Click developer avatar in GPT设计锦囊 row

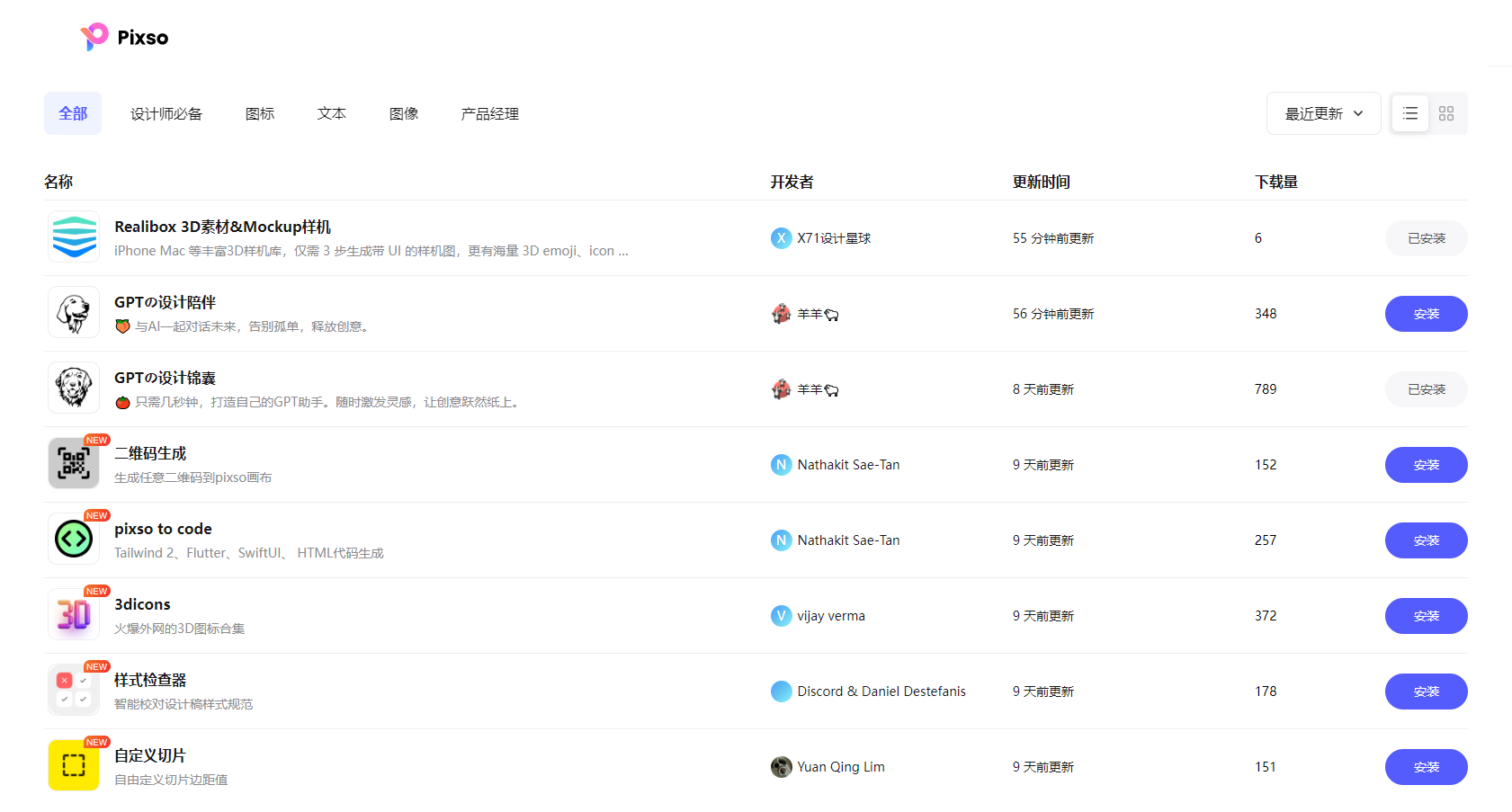point(782,389)
